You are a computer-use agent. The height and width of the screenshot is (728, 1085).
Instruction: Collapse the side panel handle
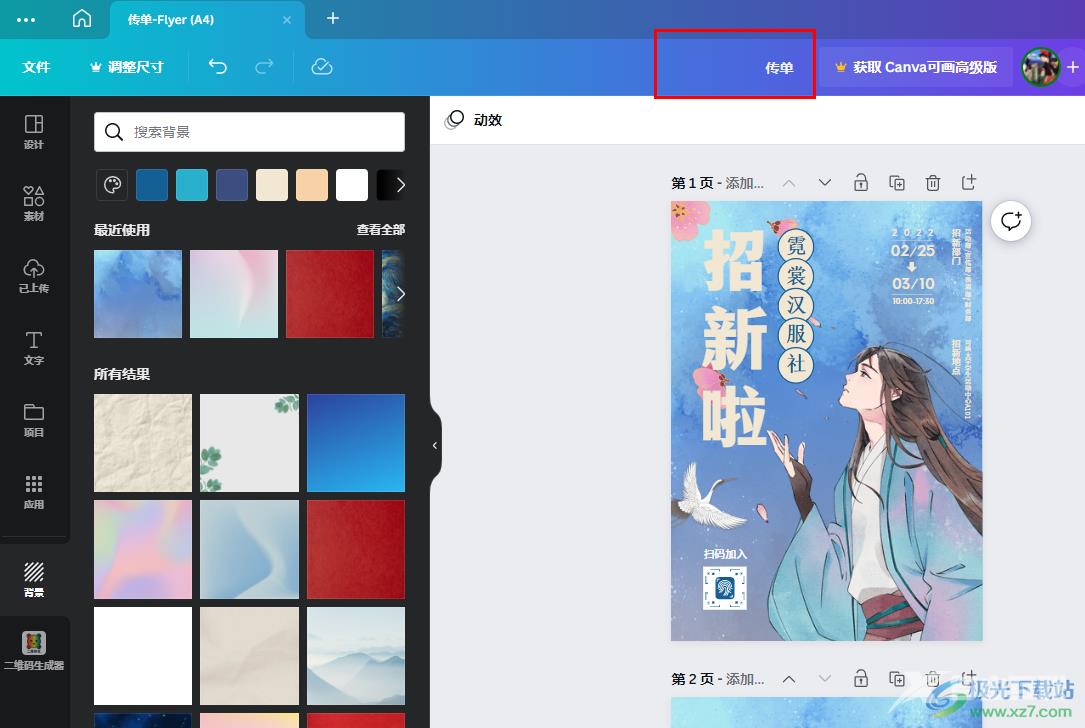pyautogui.click(x=435, y=446)
